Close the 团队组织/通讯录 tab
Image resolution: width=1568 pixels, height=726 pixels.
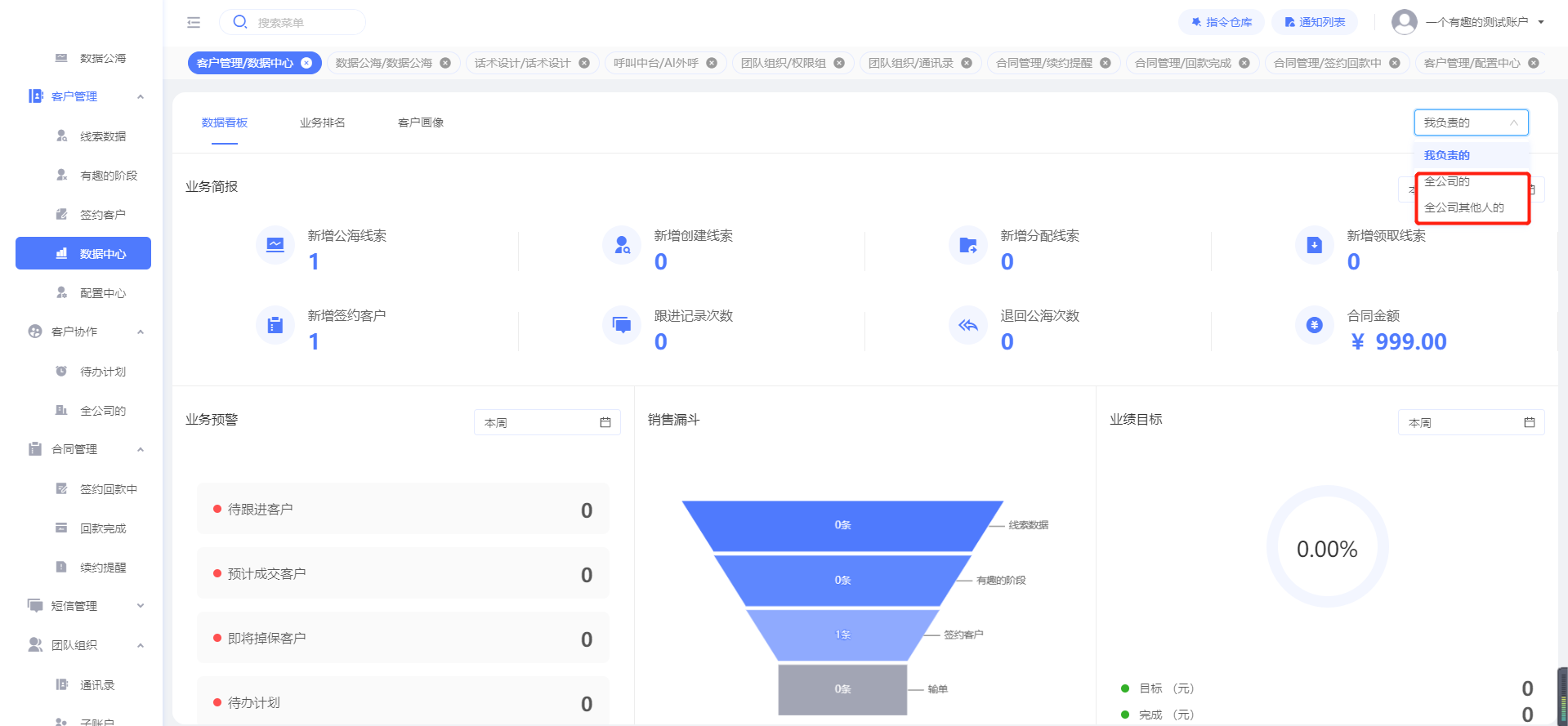(x=967, y=63)
